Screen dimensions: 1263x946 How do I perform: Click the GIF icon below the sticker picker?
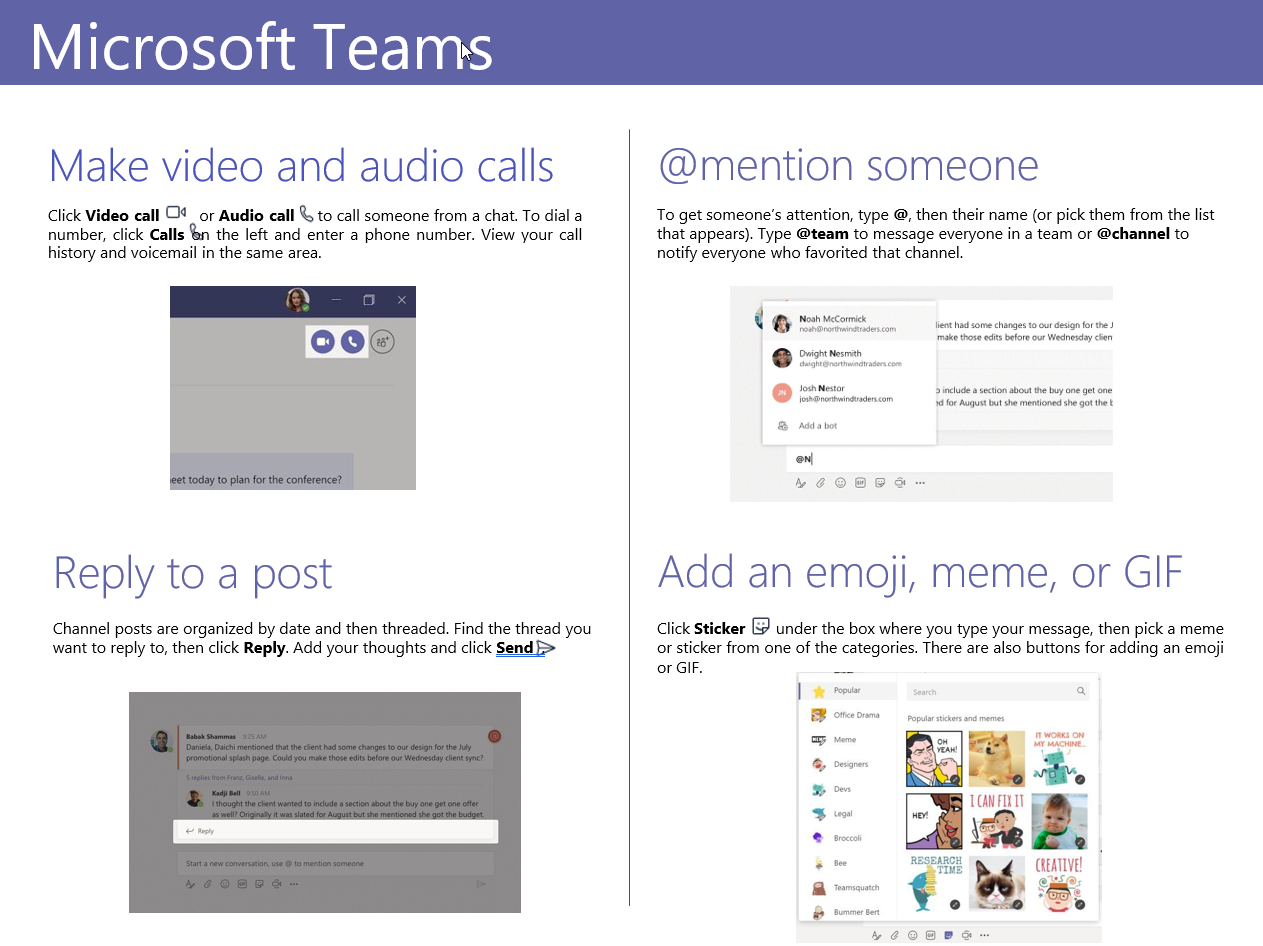[x=930, y=936]
